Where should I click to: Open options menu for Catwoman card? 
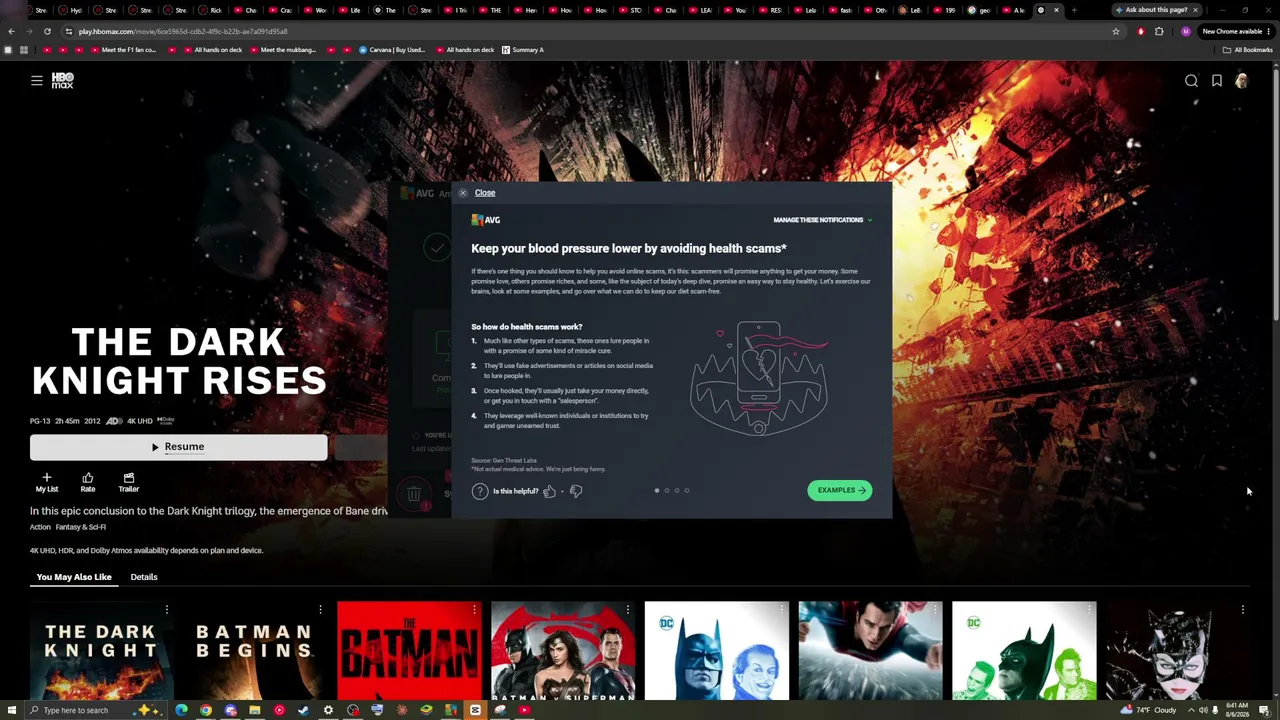(x=1243, y=609)
